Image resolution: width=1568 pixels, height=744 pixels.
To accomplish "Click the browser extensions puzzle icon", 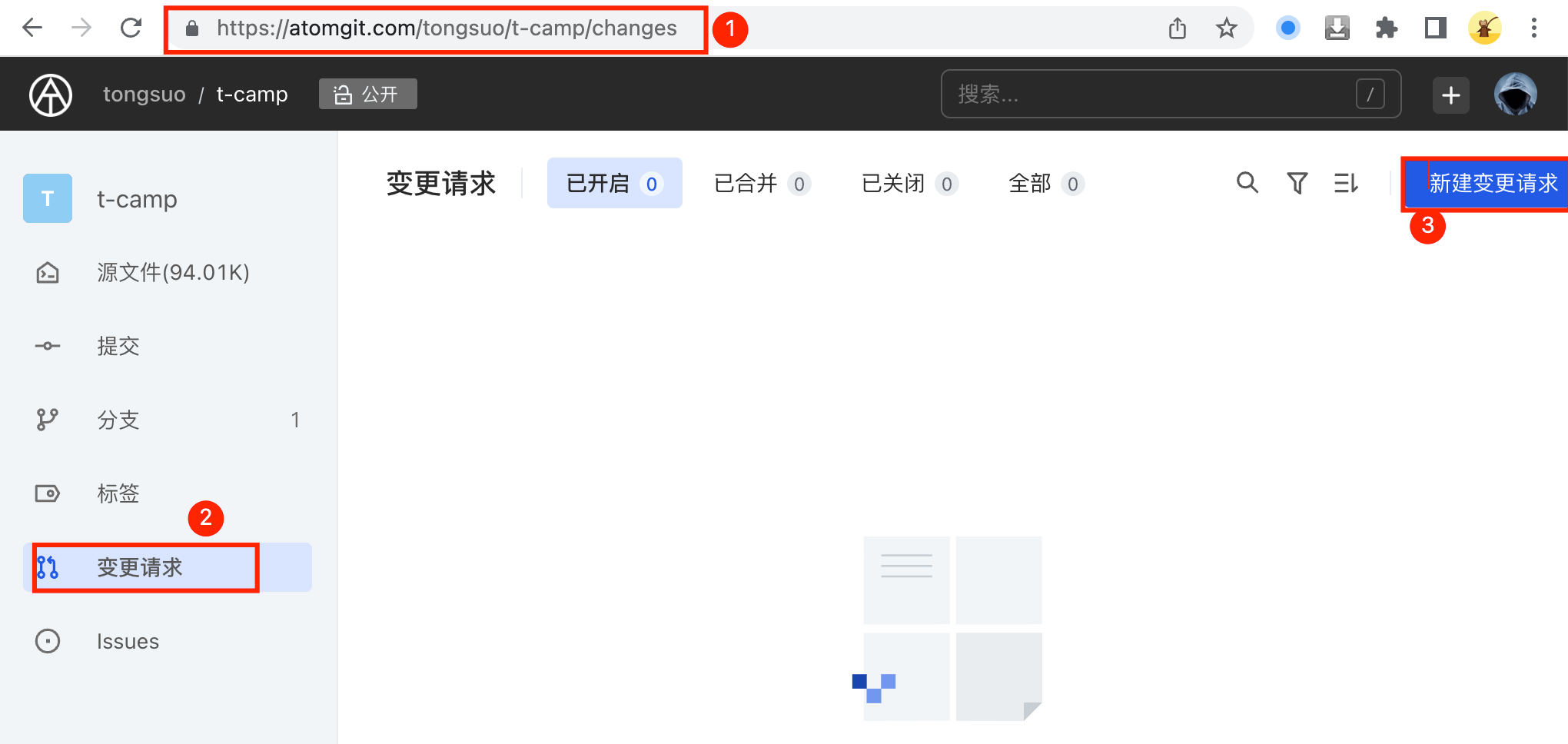I will click(x=1386, y=28).
